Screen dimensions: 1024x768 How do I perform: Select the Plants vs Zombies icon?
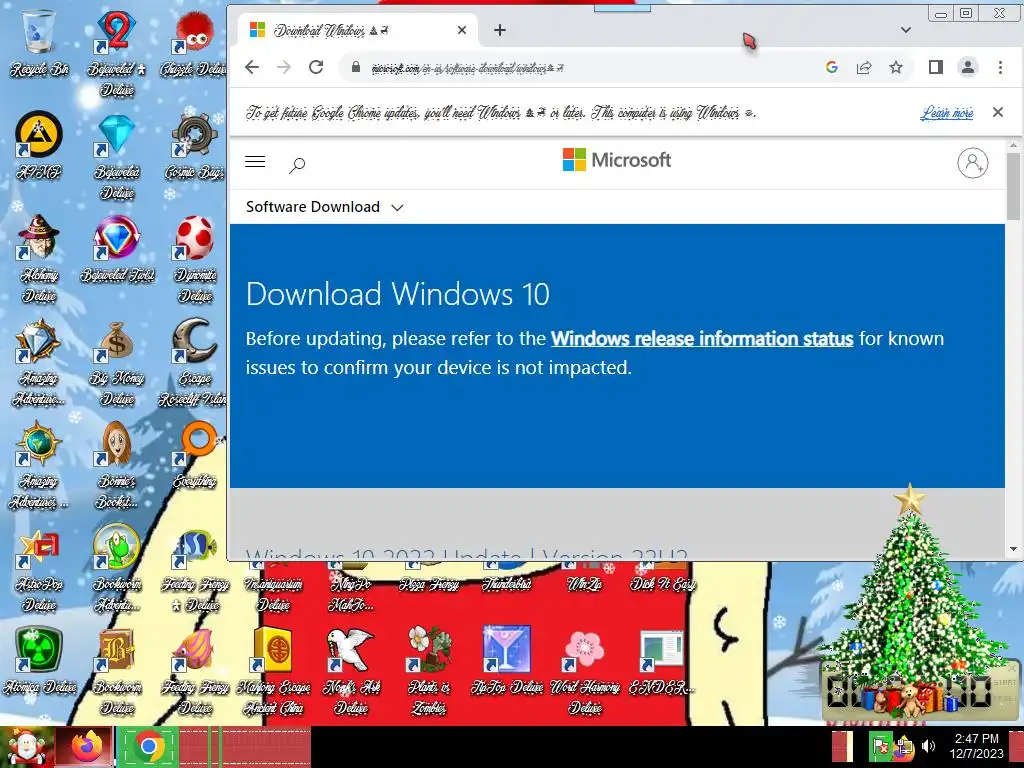(429, 671)
